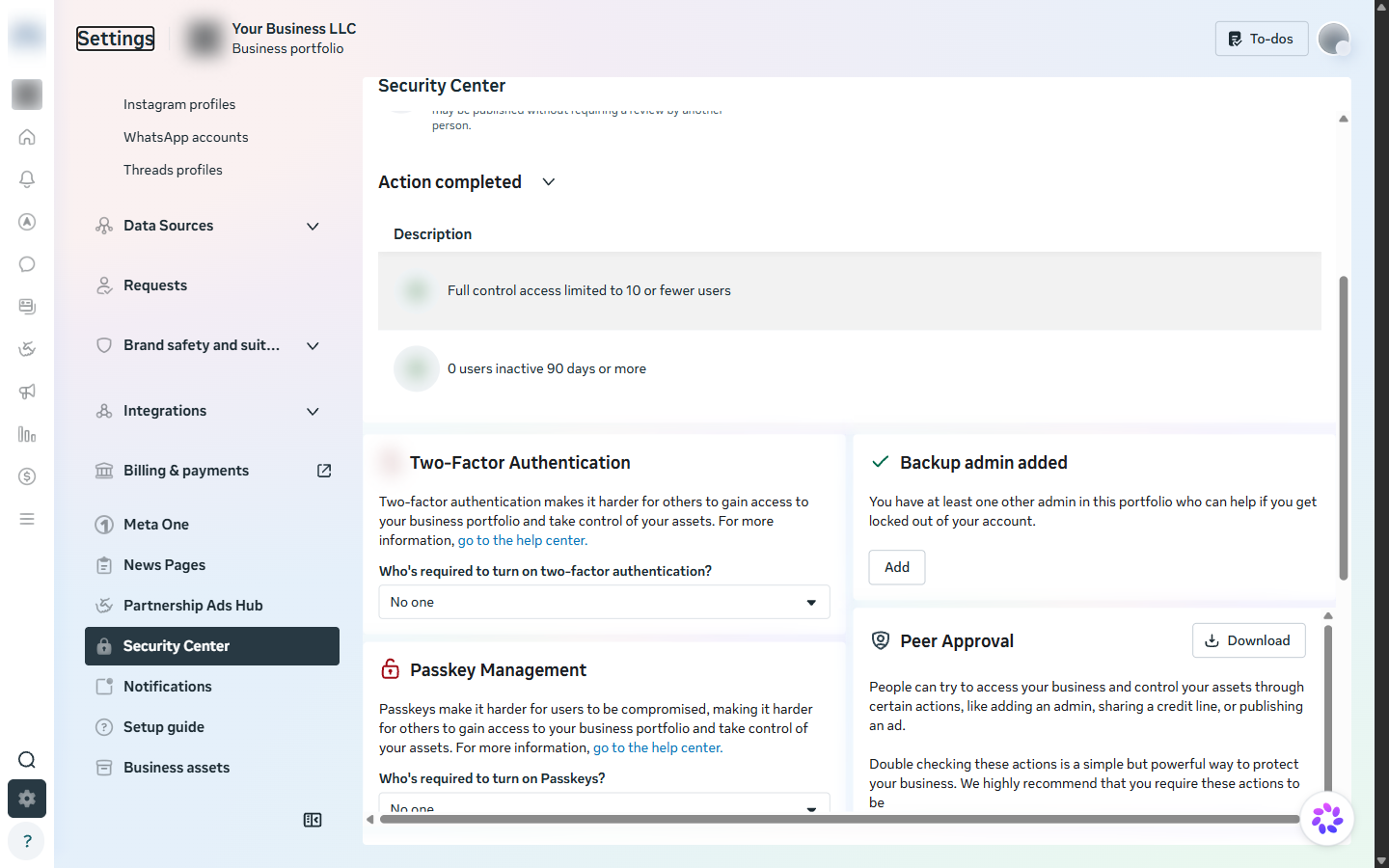Collapse the settings sidebar panel icon

point(313,820)
